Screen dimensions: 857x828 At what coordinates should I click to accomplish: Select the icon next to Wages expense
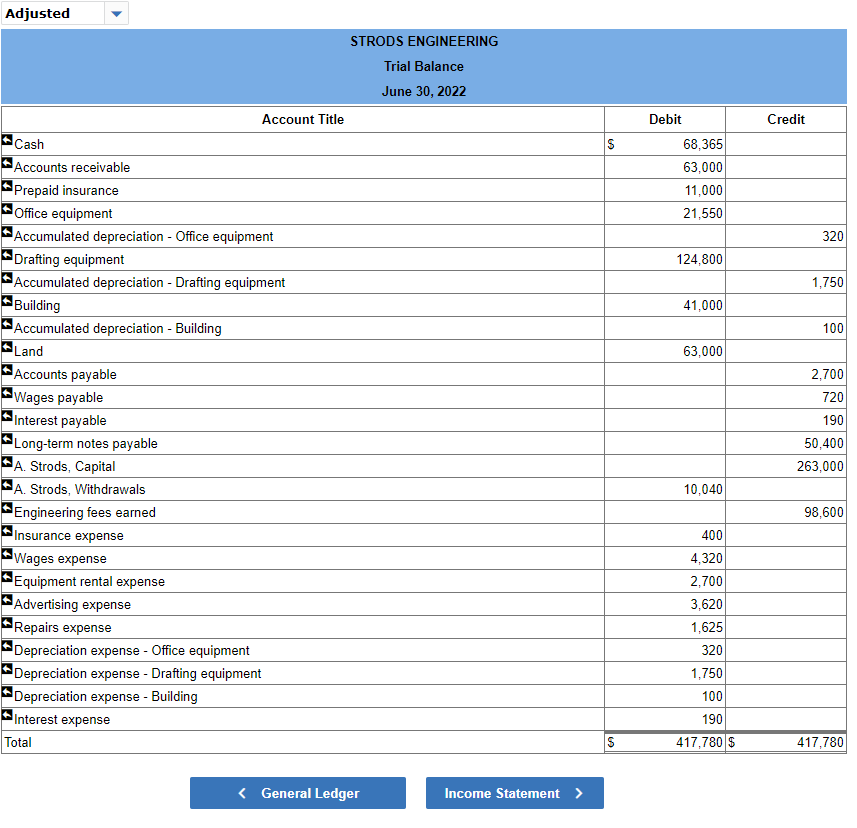(6, 555)
